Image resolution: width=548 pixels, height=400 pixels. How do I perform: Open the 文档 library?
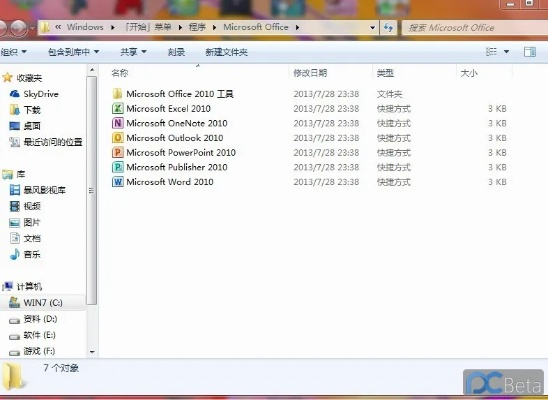point(25,238)
